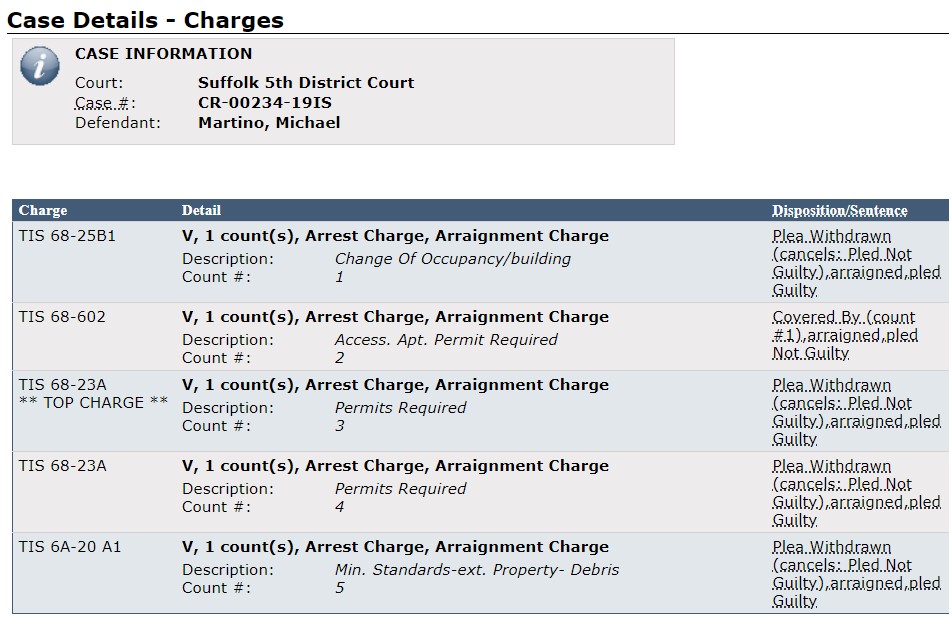This screenshot has width=952, height=617.
Task: Click Suffolk 5th District Court text
Action: coord(306,83)
